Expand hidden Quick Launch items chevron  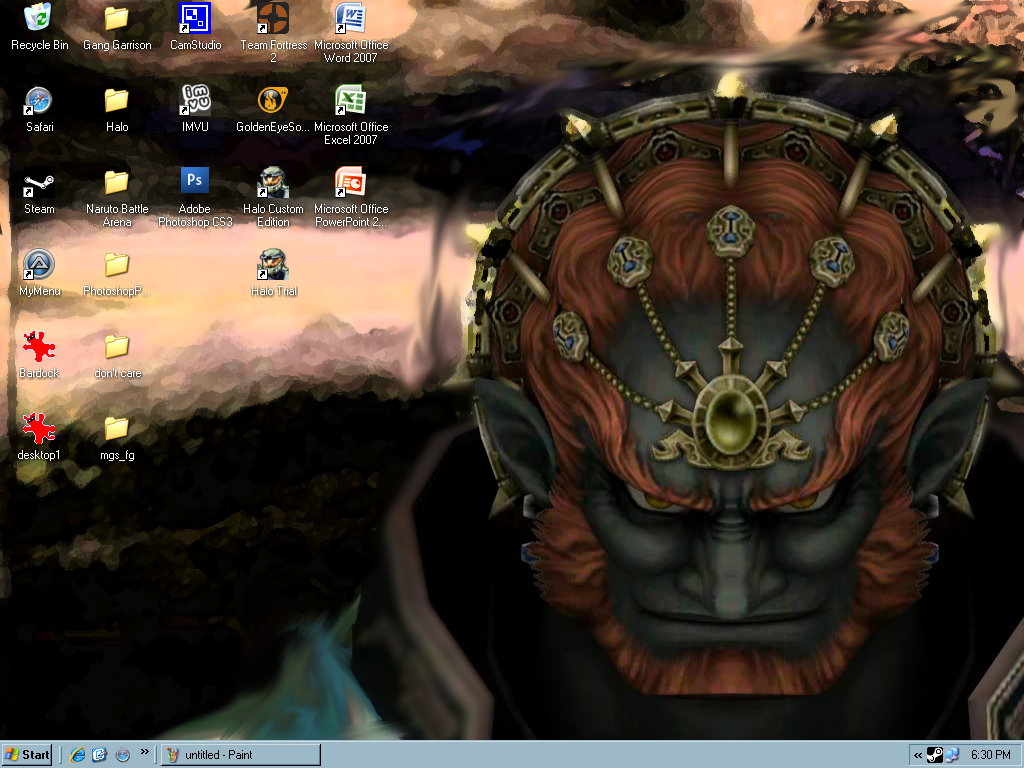point(145,752)
